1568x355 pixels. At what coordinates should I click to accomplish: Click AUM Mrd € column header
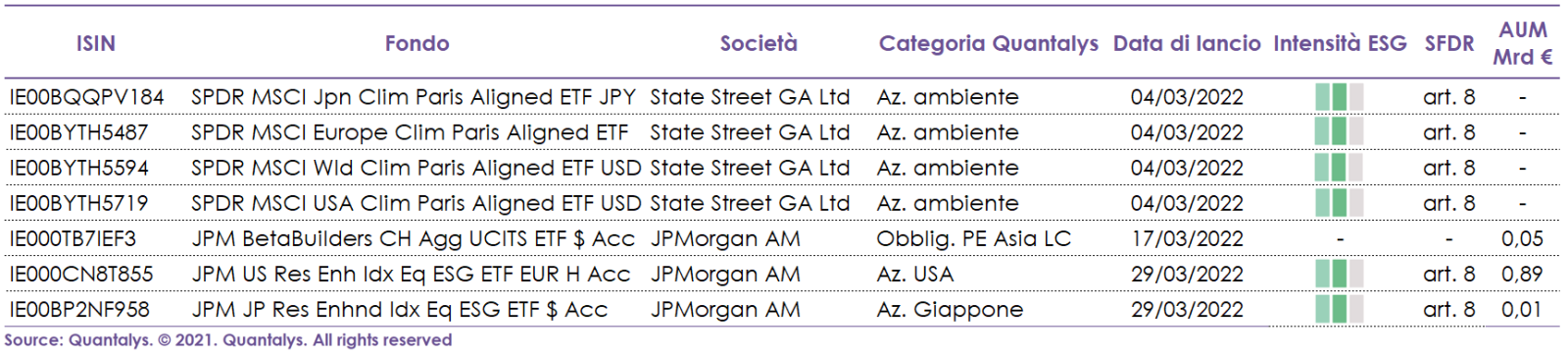point(1523,43)
